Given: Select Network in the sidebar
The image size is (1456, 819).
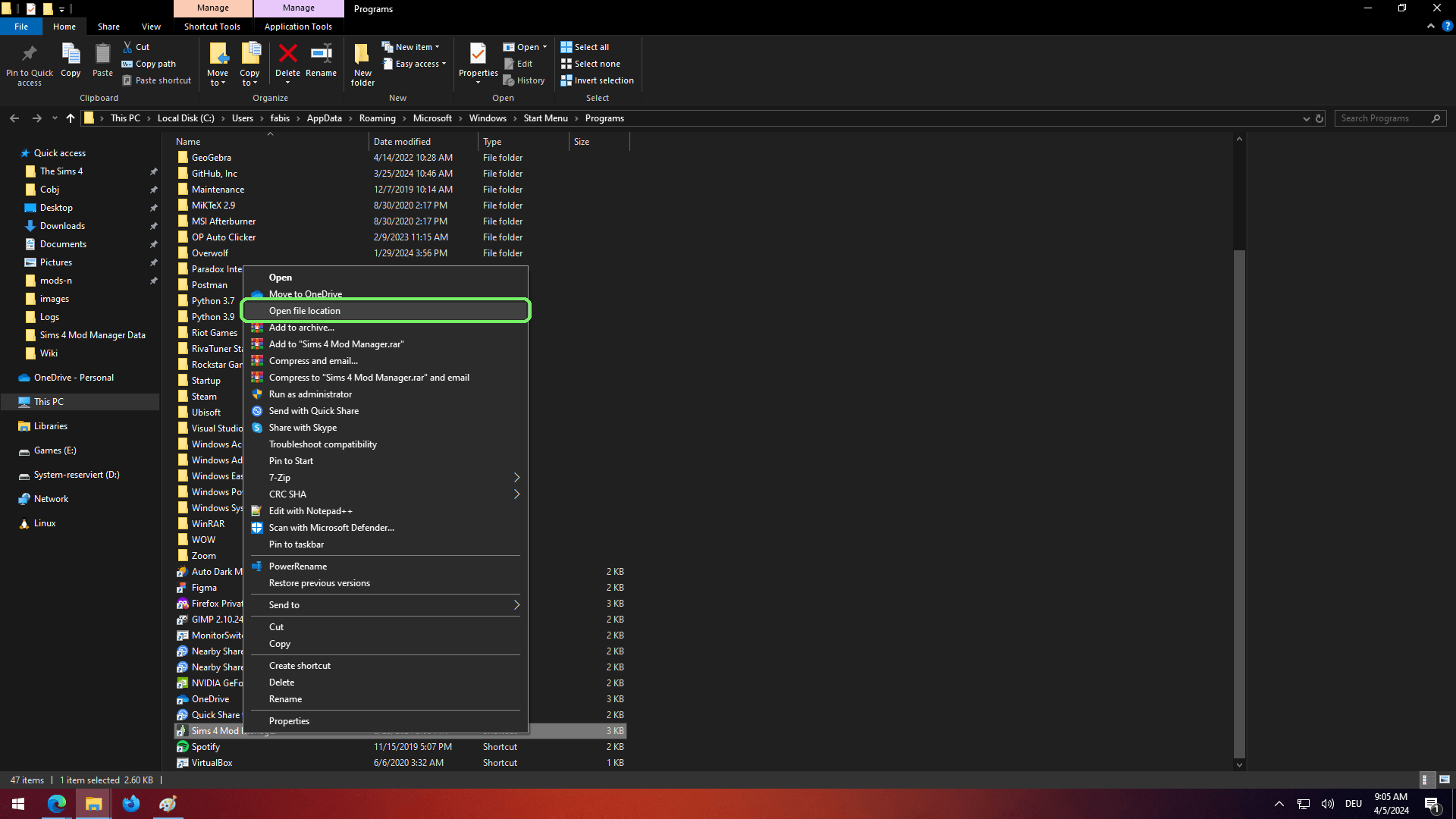Looking at the screenshot, I should pyautogui.click(x=51, y=499).
